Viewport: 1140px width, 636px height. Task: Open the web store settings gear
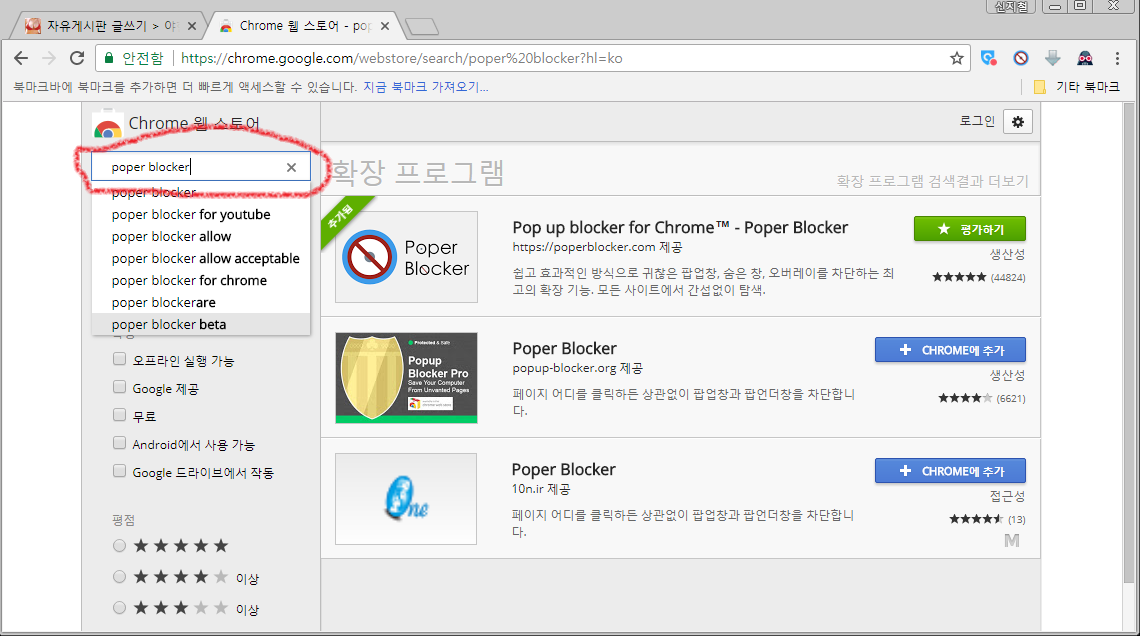pos(1018,122)
